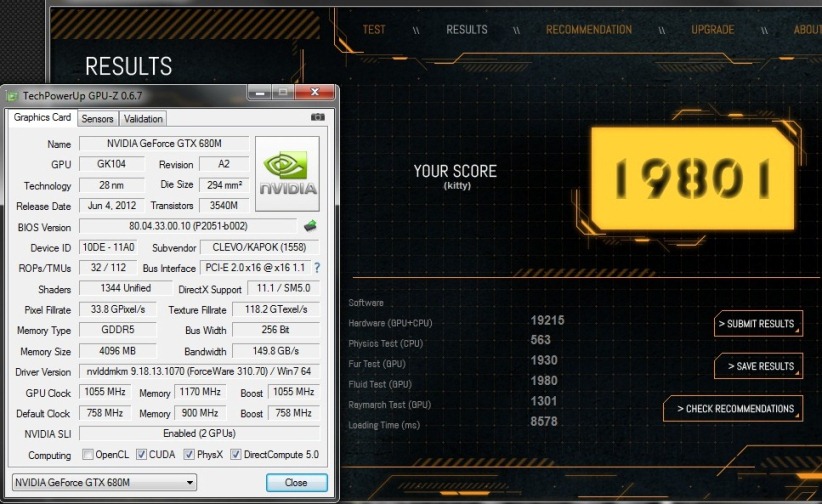The height and width of the screenshot is (504, 822).
Task: Switch to the Validation tab
Action: point(143,119)
